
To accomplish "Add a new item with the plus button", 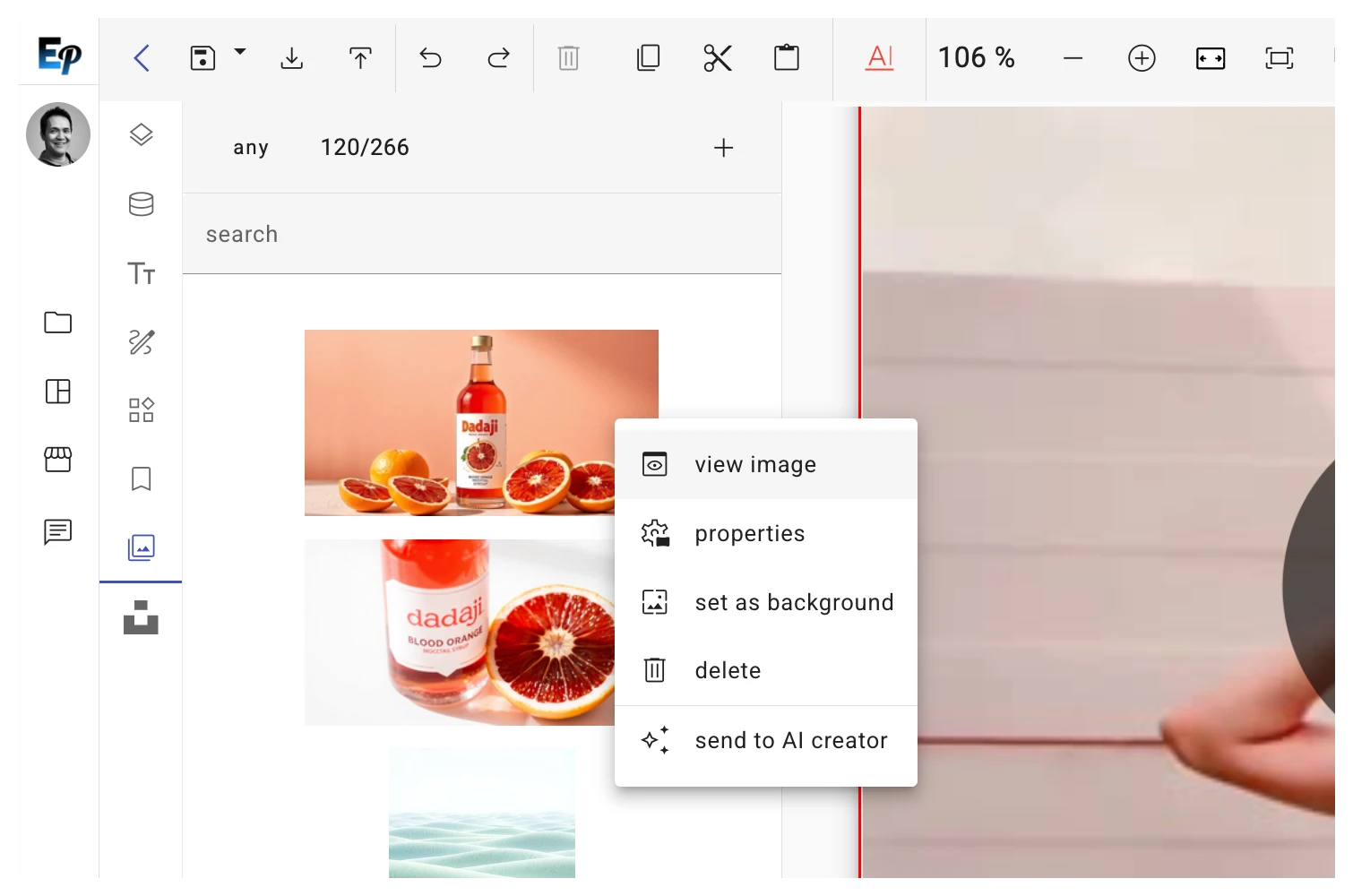I will pos(724,147).
